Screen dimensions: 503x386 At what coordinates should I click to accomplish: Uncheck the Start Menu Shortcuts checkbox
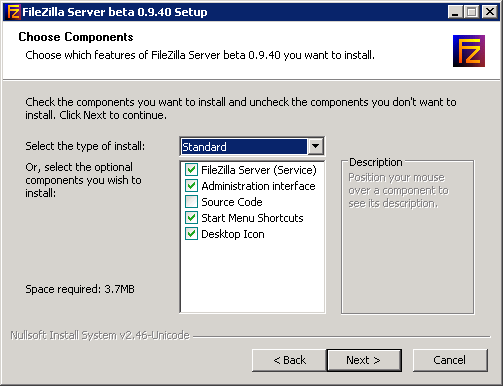point(191,218)
